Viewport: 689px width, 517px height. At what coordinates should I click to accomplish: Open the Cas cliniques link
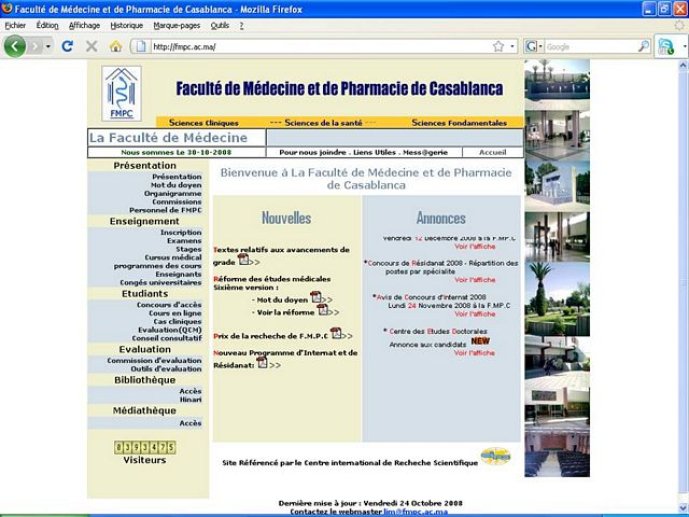pyautogui.click(x=177, y=321)
